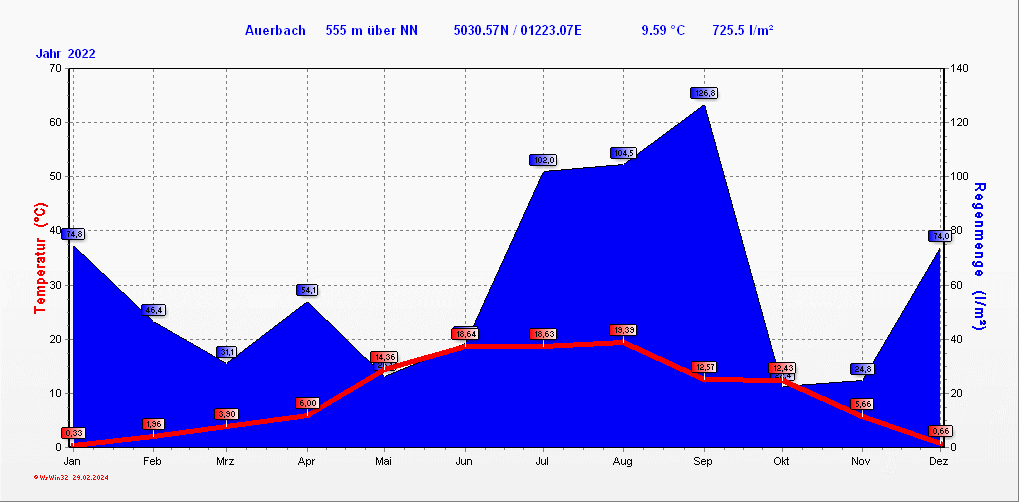Click the November temperature label 5,66
This screenshot has width=1019, height=502.
[x=862, y=404]
